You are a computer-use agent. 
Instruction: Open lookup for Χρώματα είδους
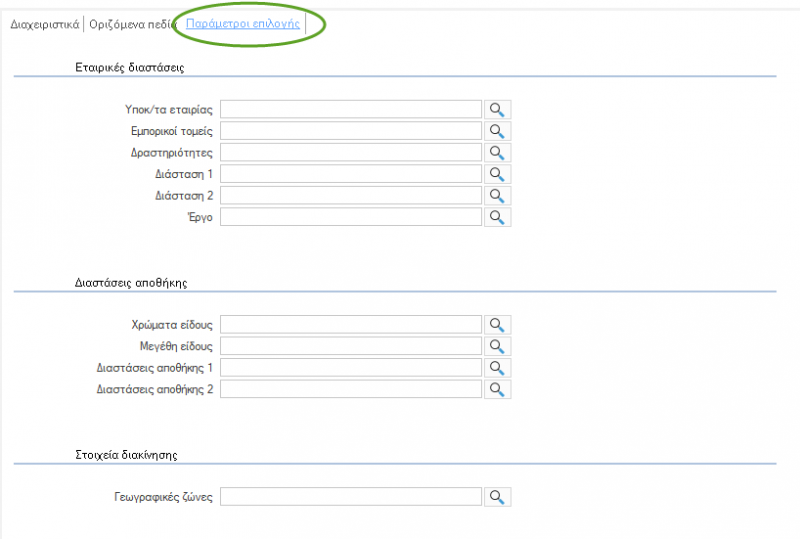(497, 325)
